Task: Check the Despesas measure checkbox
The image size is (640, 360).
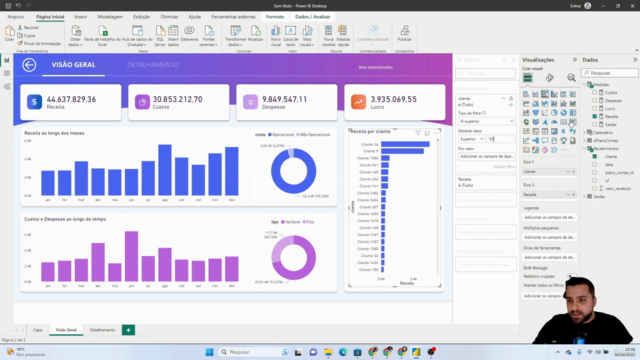Action: (x=595, y=100)
